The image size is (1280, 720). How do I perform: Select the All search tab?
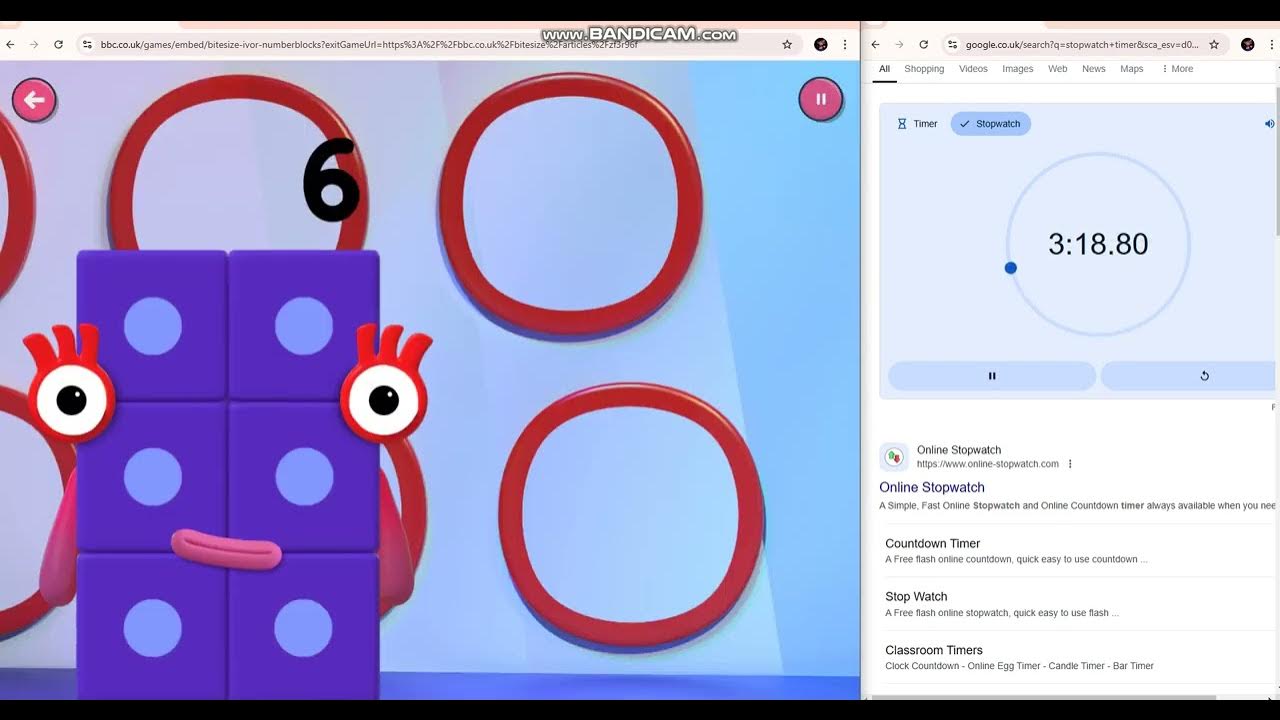coord(884,69)
